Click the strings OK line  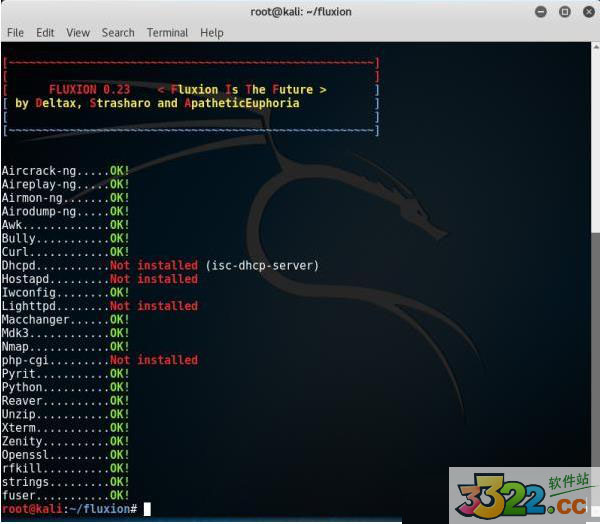click(65, 482)
